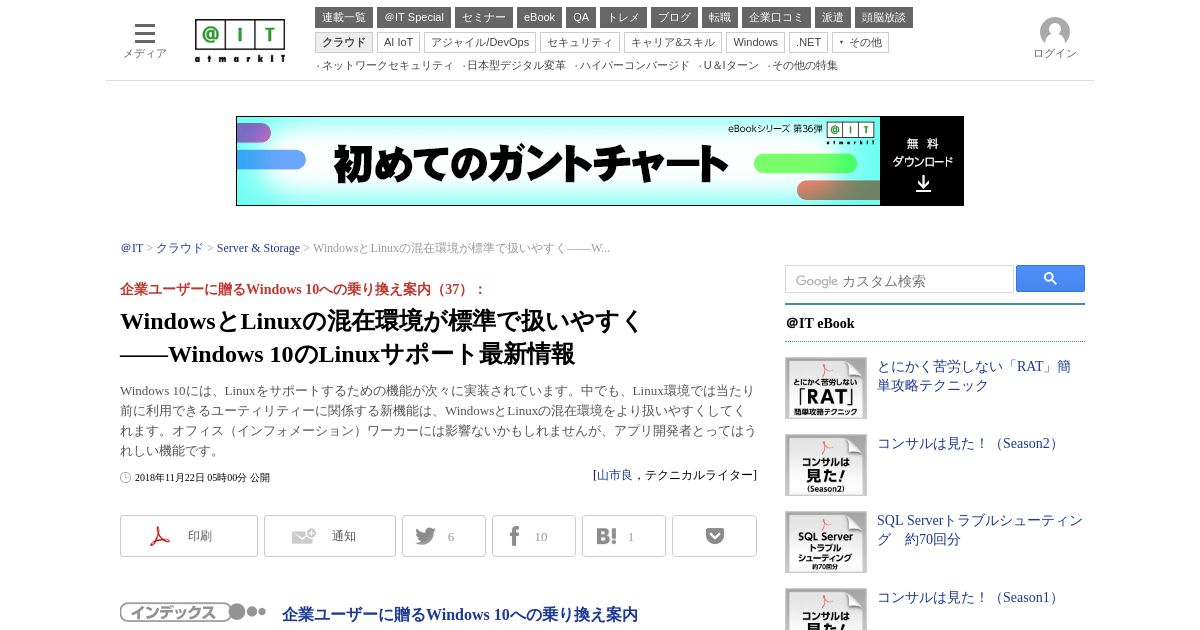Open U＆Iターン feature link
Screen dimensions: 1200x630
tap(731, 65)
